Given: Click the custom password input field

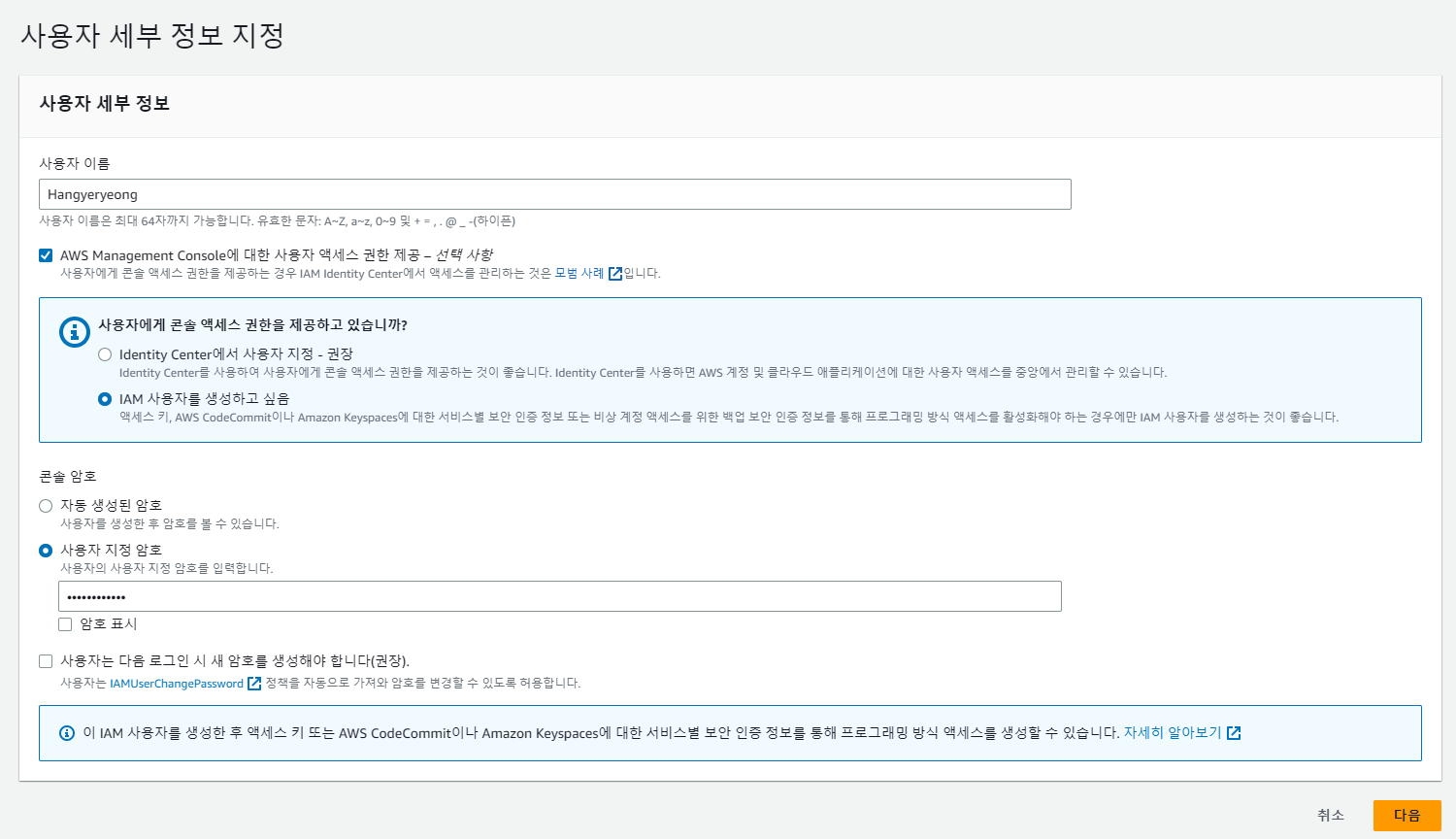Looking at the screenshot, I should pyautogui.click(x=560, y=596).
